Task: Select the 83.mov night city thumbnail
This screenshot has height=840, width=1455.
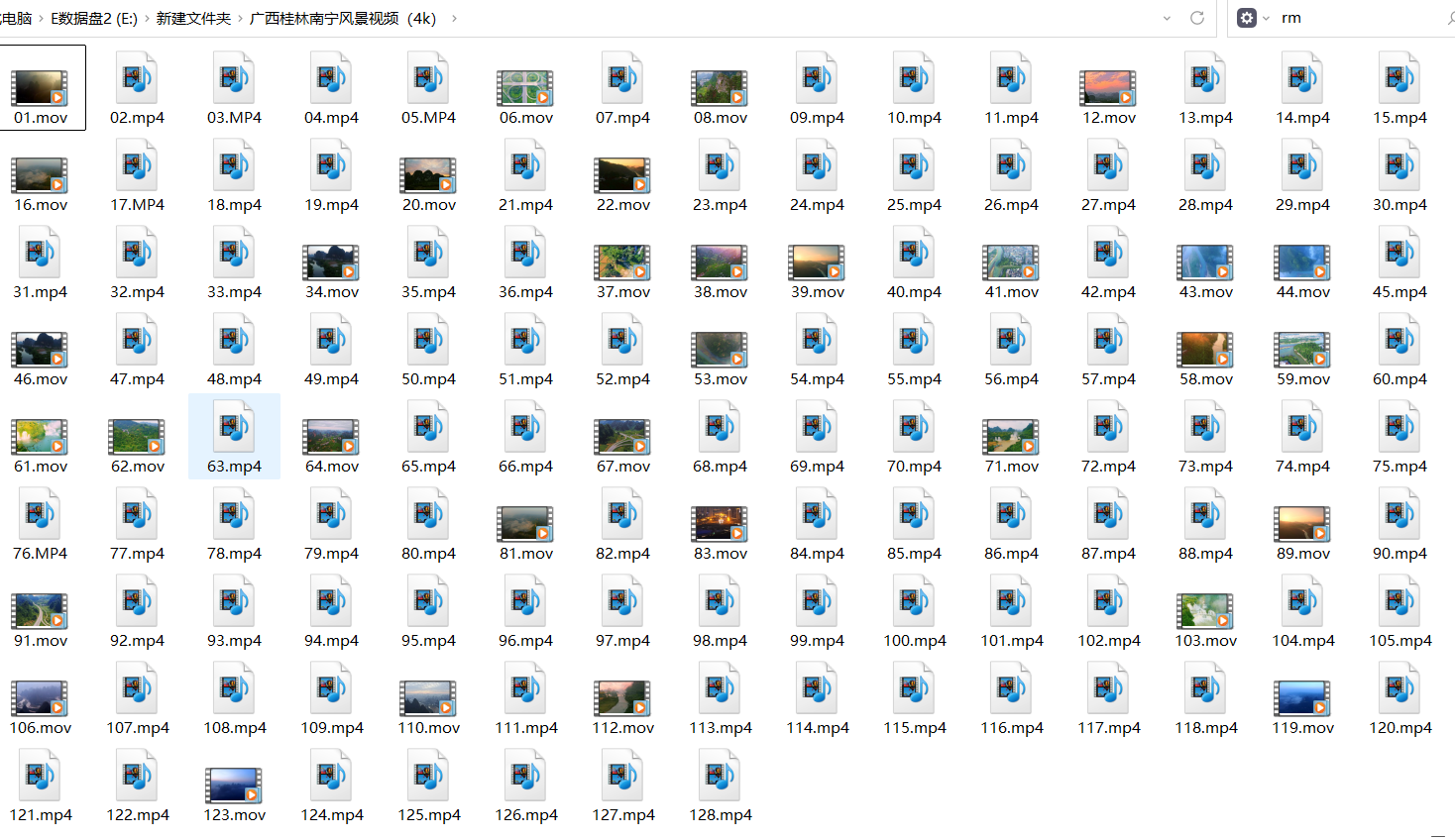Action: (x=720, y=524)
